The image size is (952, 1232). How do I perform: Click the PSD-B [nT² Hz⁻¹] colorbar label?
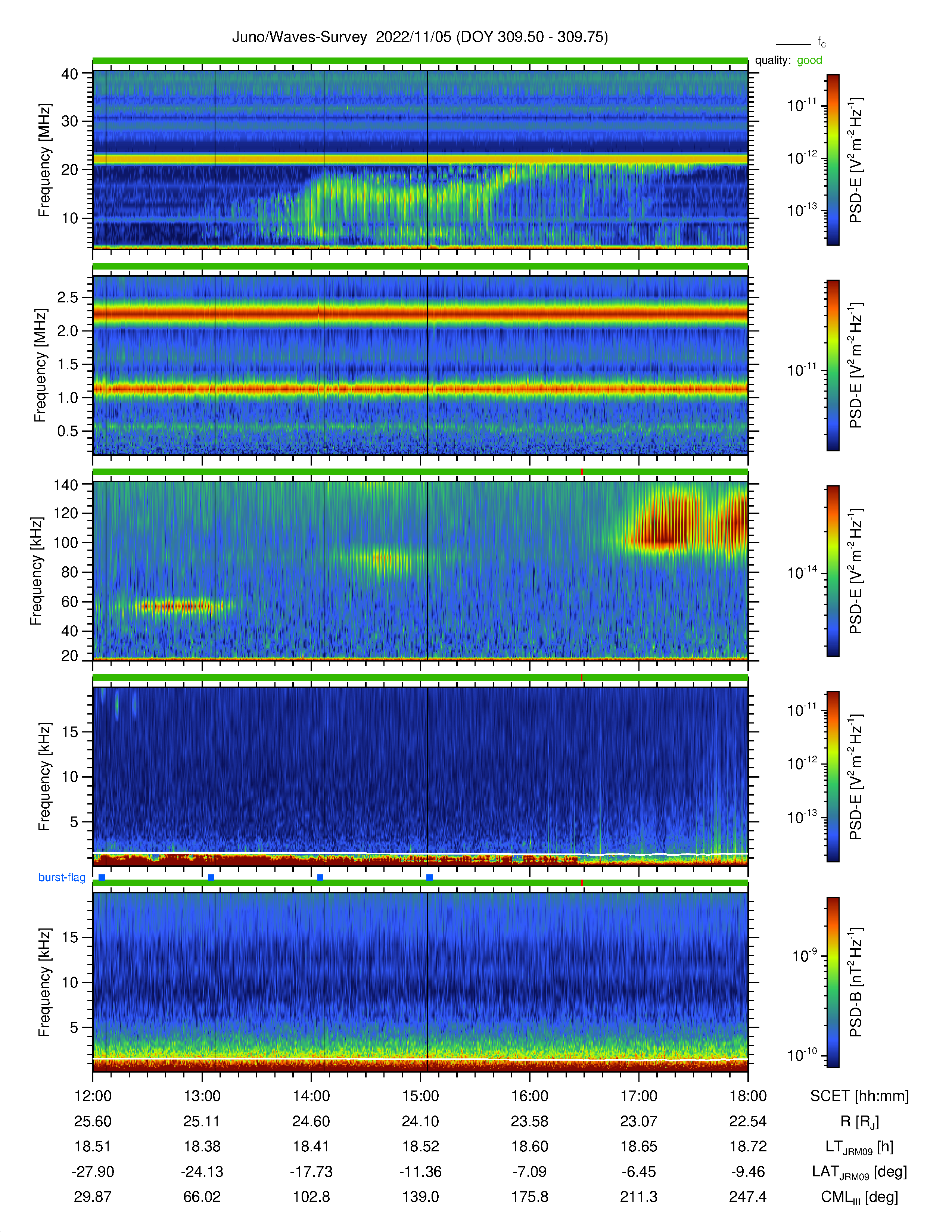(x=856, y=982)
